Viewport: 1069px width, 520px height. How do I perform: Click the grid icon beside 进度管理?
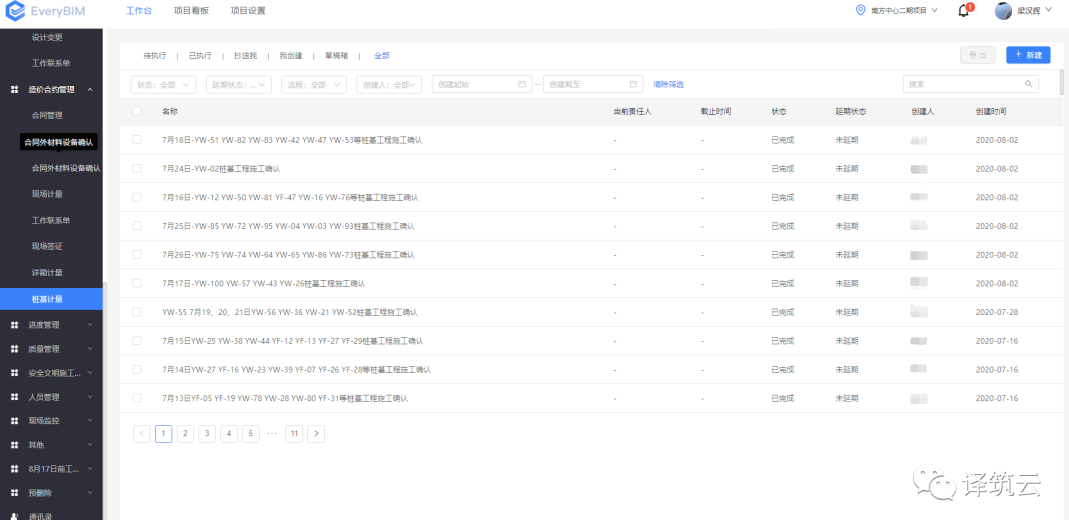coord(14,325)
